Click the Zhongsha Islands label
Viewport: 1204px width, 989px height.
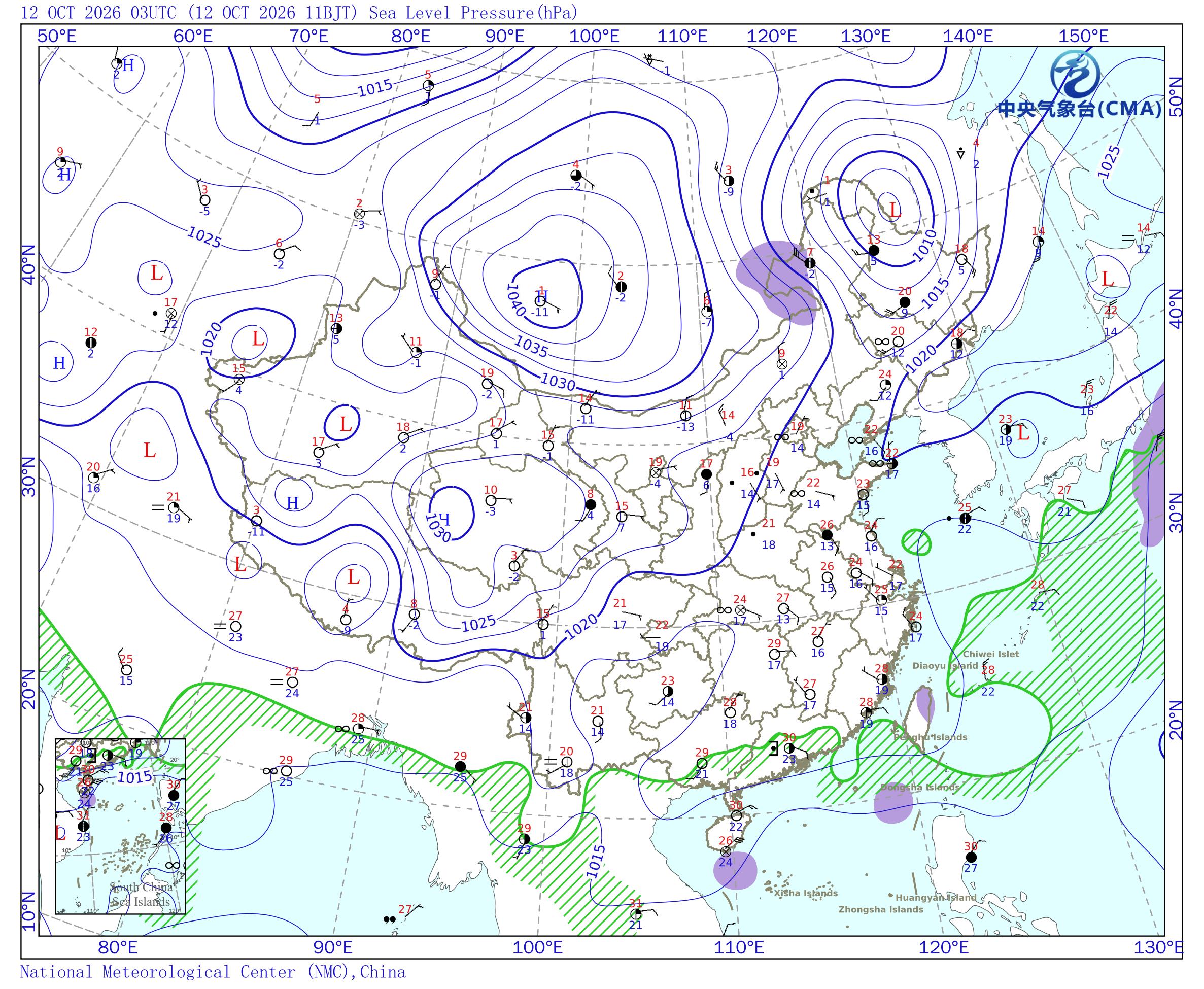pyautogui.click(x=880, y=910)
